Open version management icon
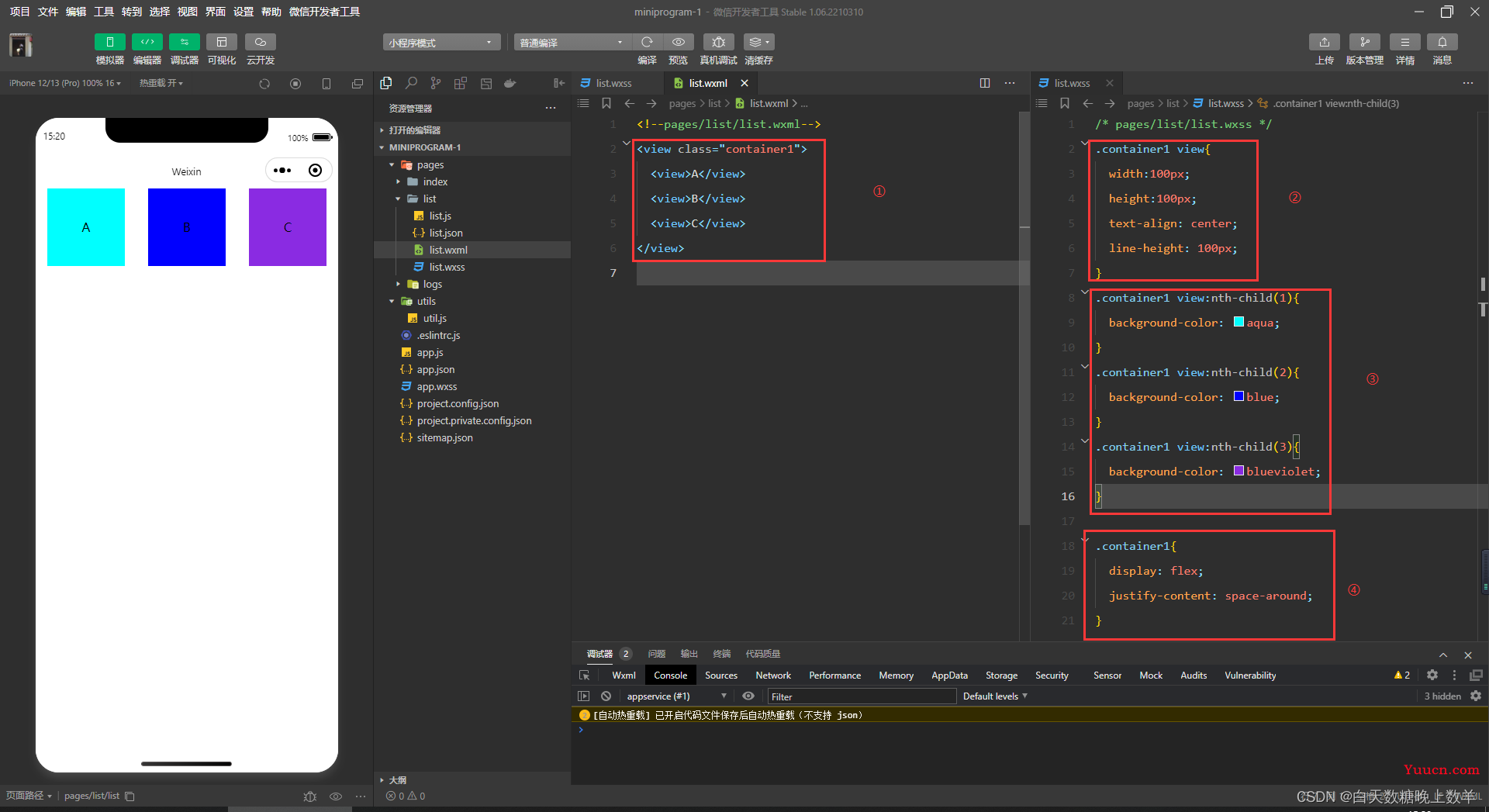The height and width of the screenshot is (812, 1489). tap(1365, 42)
